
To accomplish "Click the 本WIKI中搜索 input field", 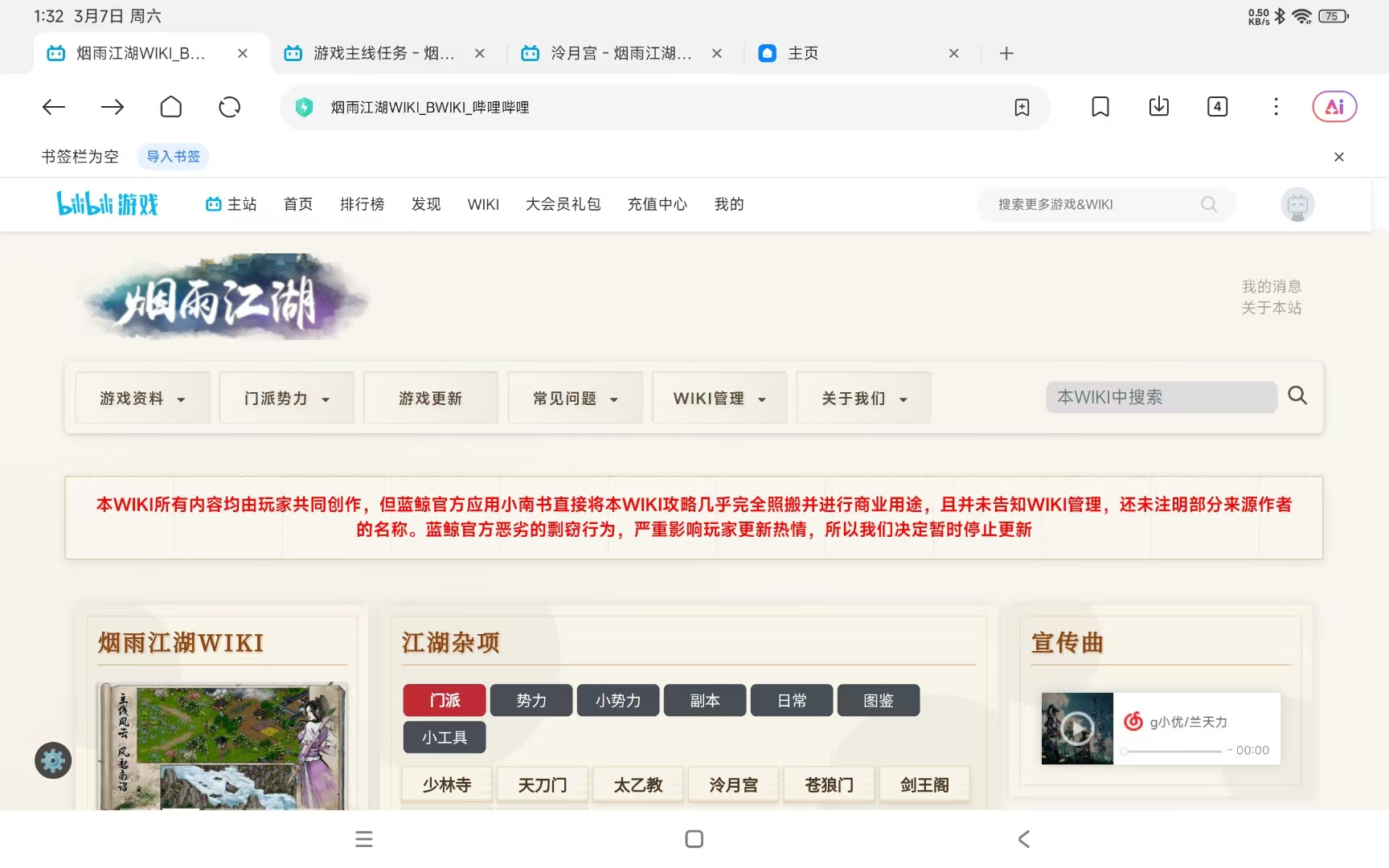I will pyautogui.click(x=1161, y=397).
